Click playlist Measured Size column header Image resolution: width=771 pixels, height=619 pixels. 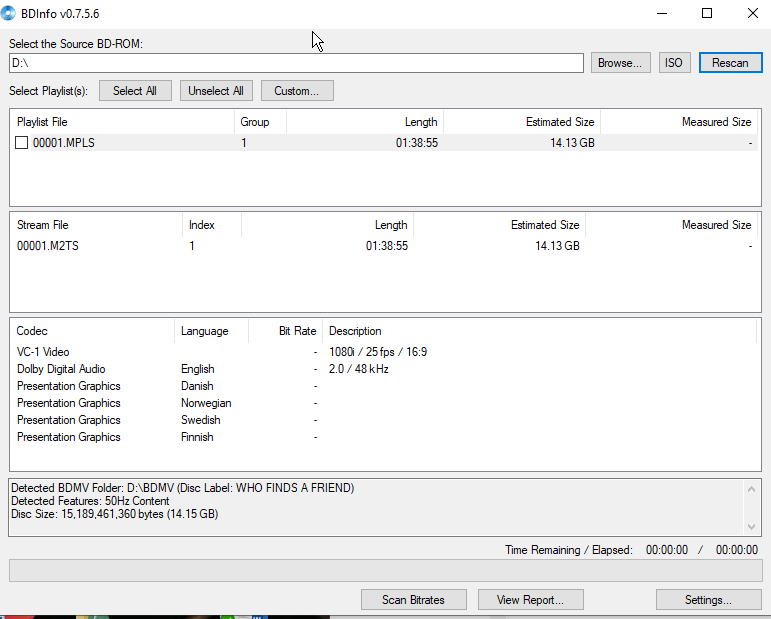[679, 122]
